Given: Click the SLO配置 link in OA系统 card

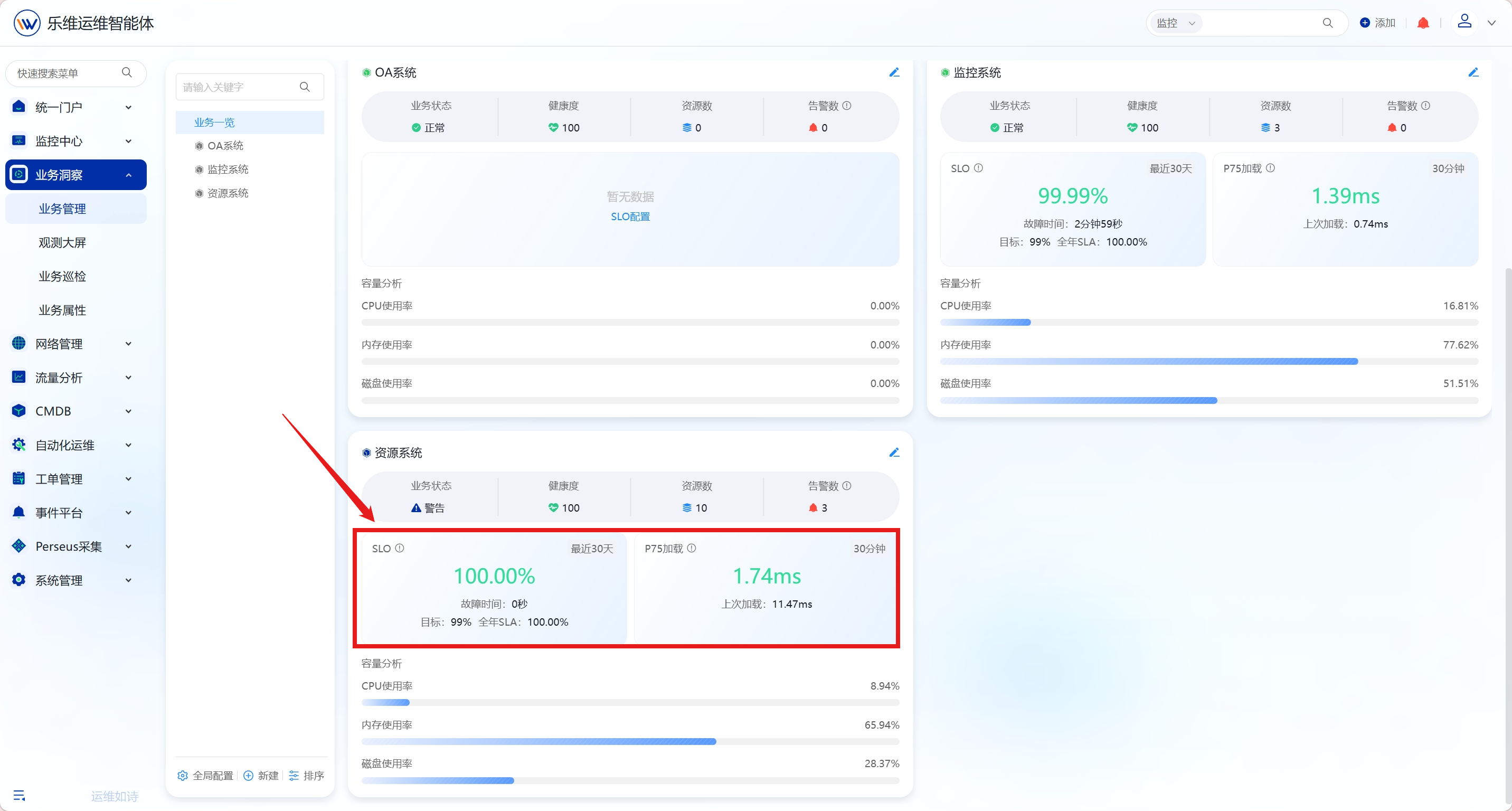Looking at the screenshot, I should (x=630, y=216).
